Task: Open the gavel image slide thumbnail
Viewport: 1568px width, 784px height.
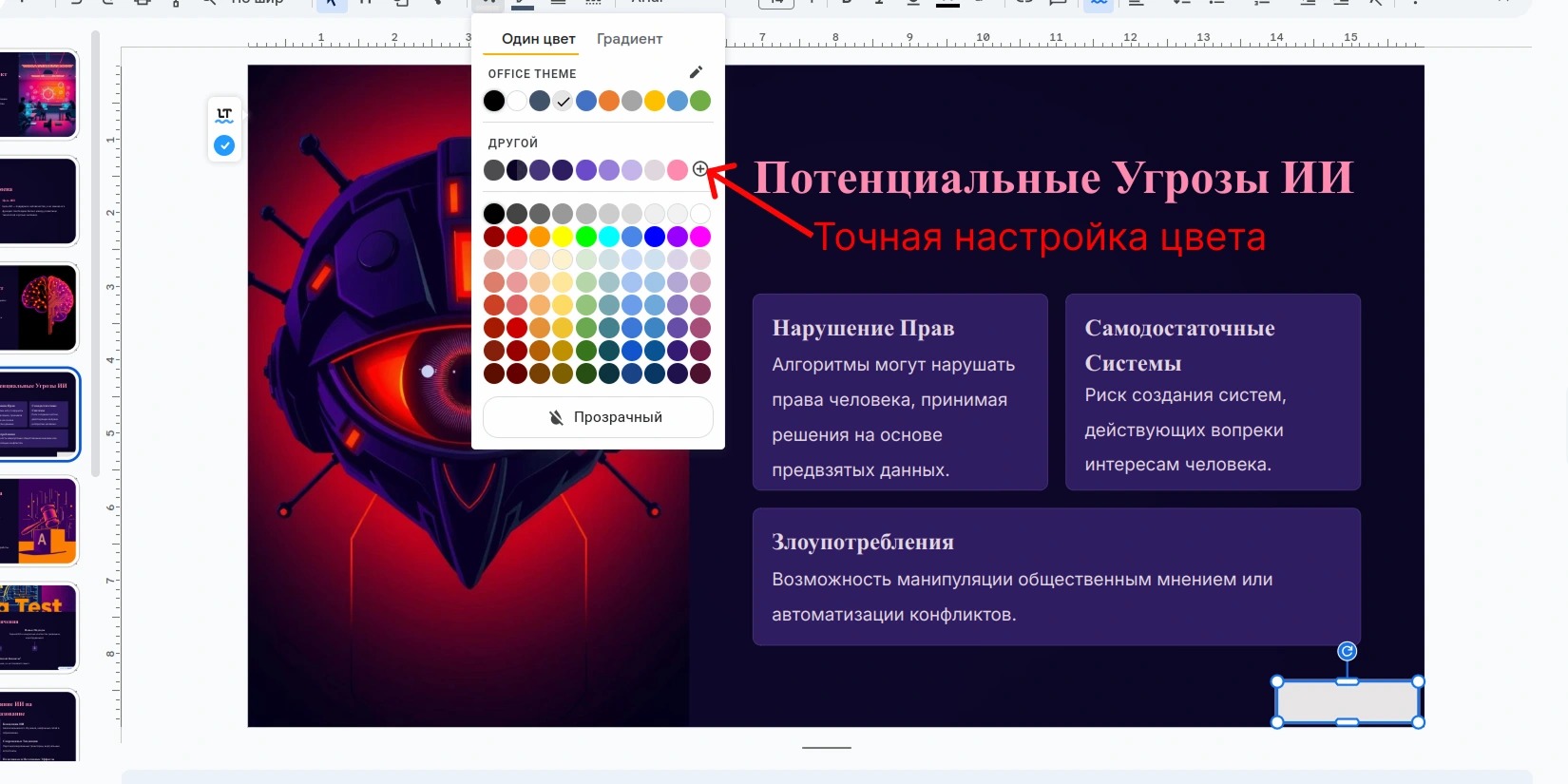Action: (38, 521)
